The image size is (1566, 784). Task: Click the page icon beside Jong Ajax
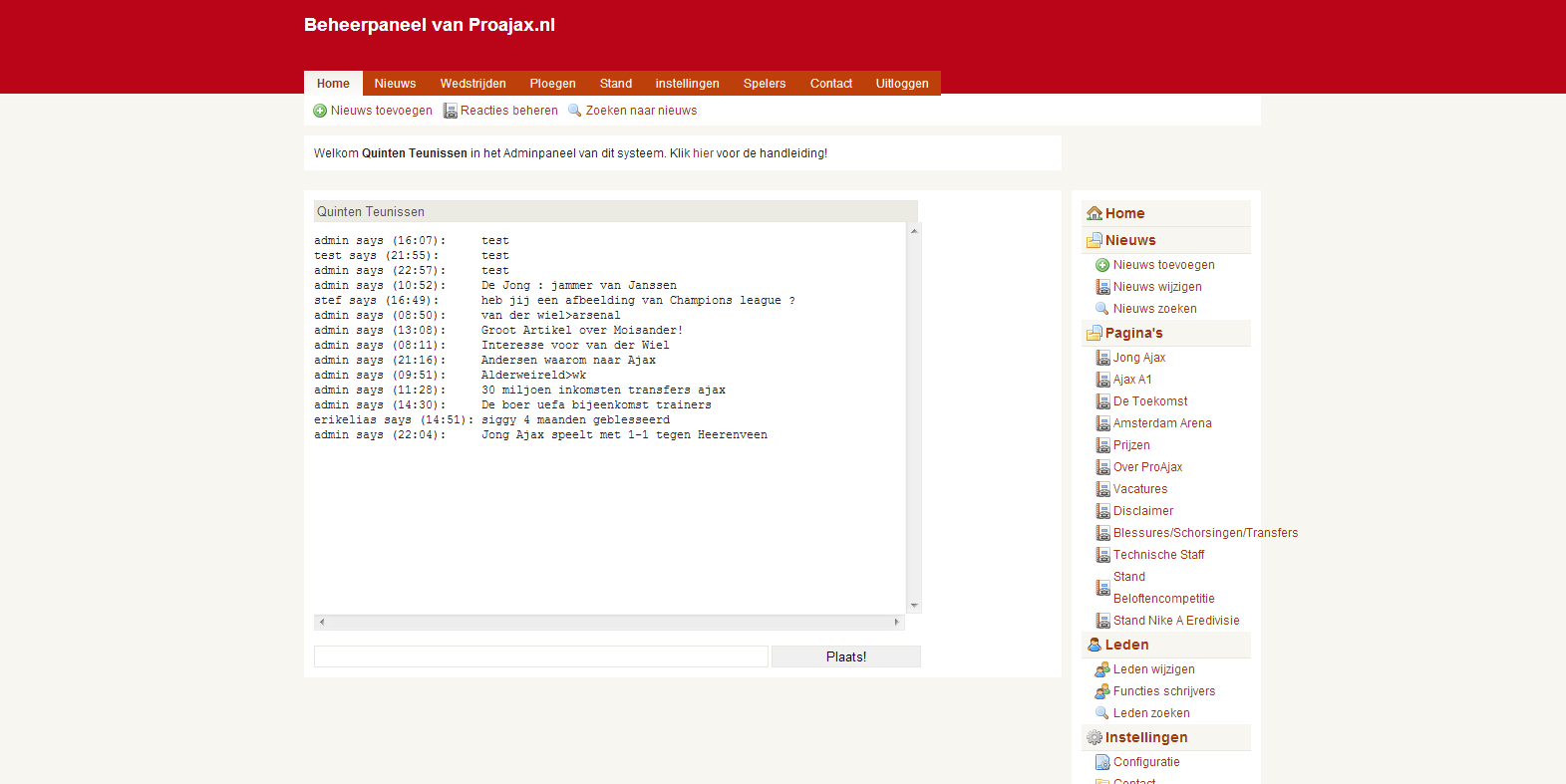pos(1102,358)
